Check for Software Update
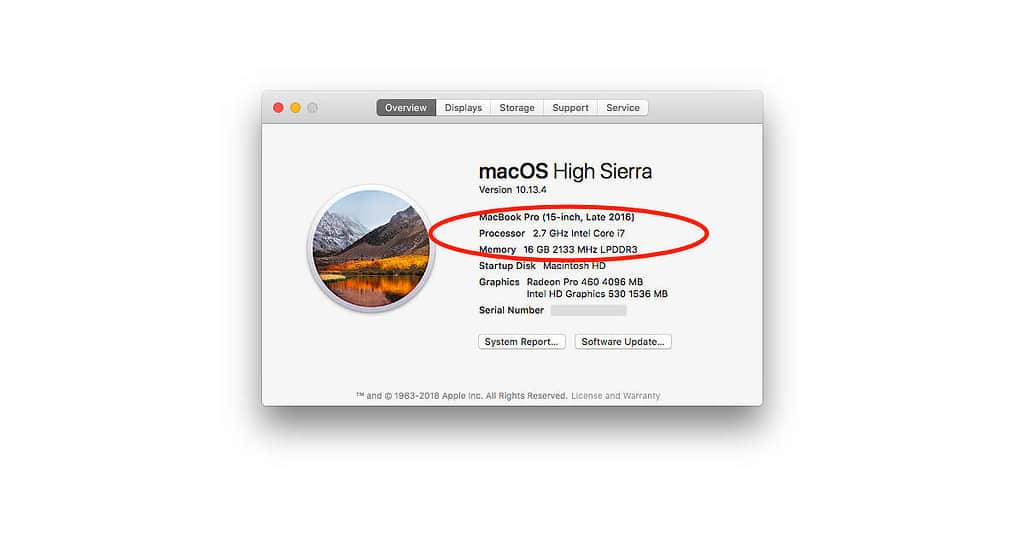Viewport: 1022px width, 538px height. click(622, 342)
